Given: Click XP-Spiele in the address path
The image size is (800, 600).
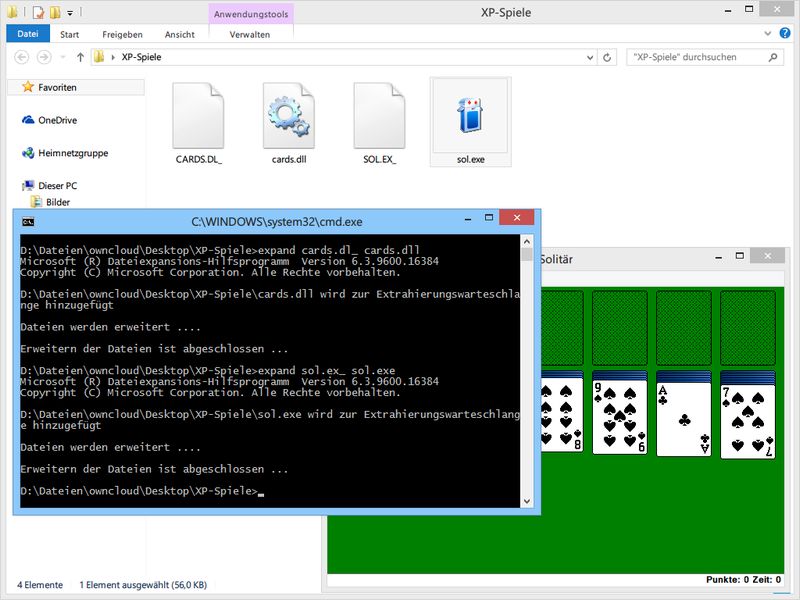Looking at the screenshot, I should [141, 57].
